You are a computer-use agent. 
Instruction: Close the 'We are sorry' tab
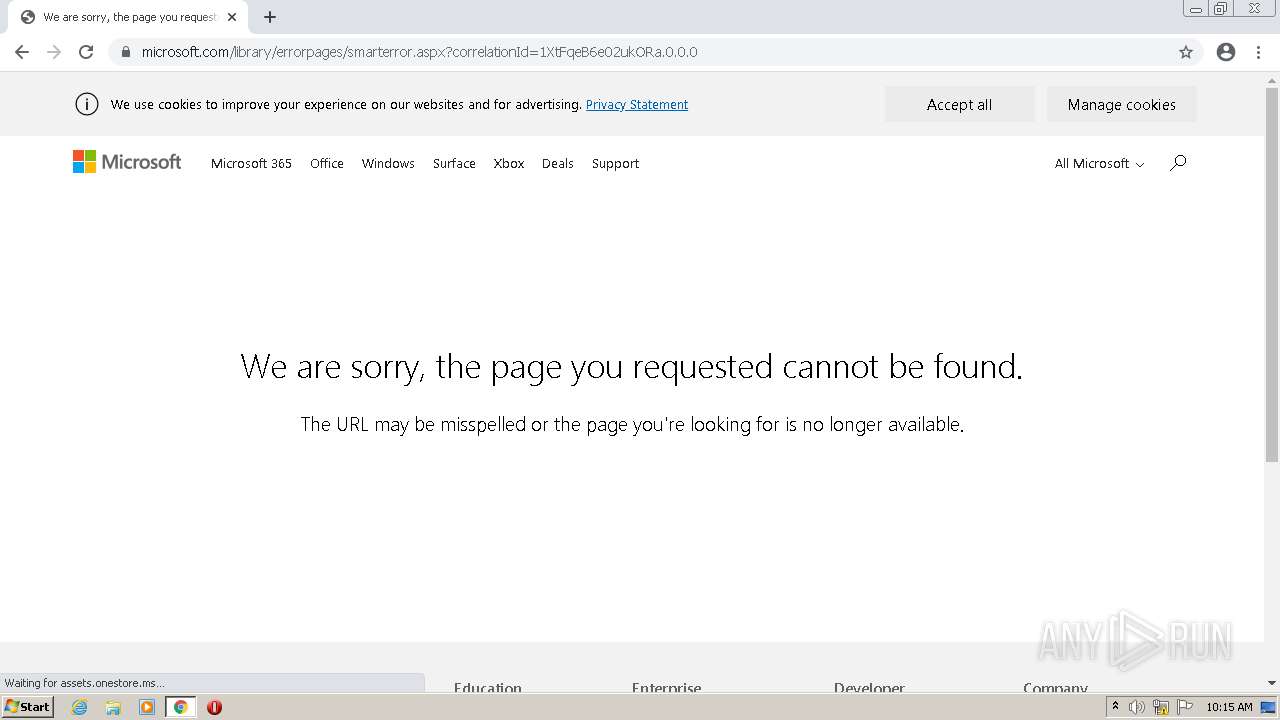[232, 17]
